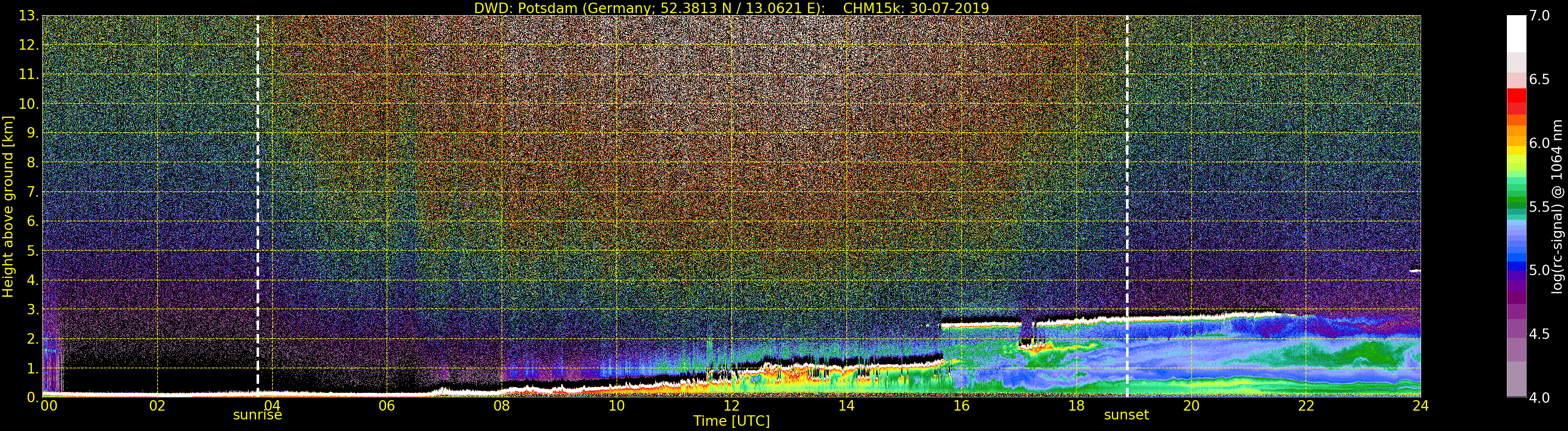Click the white dashed sunrise marker line
The height and width of the screenshot is (431, 1568).
pyautogui.click(x=258, y=207)
